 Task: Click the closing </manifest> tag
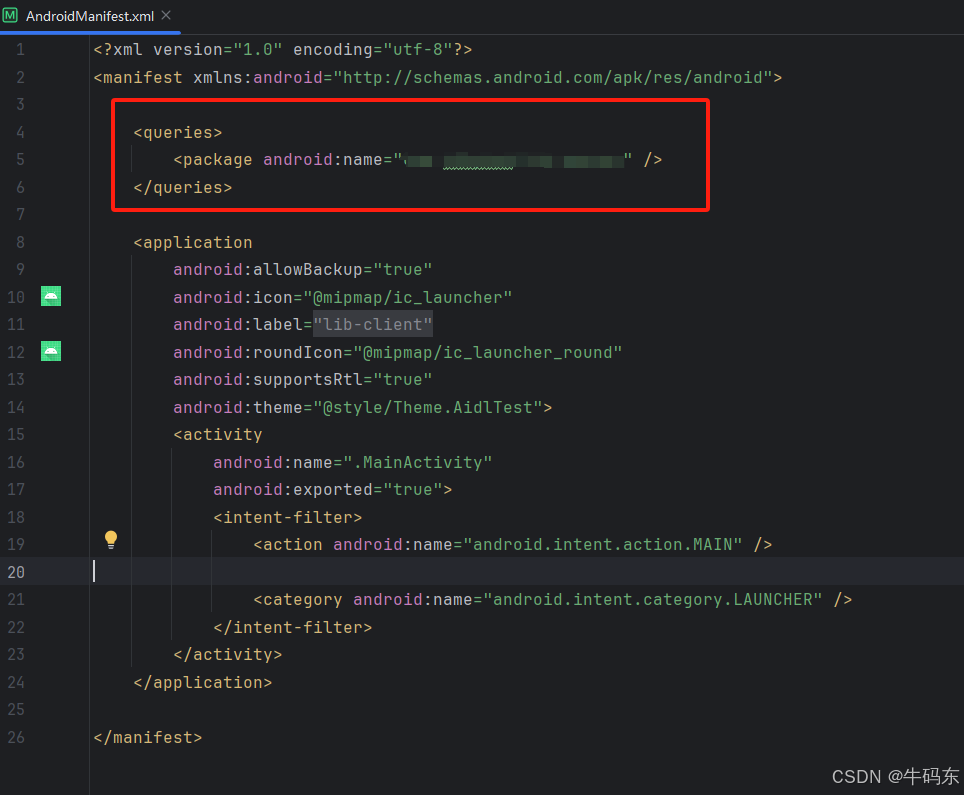pos(147,736)
